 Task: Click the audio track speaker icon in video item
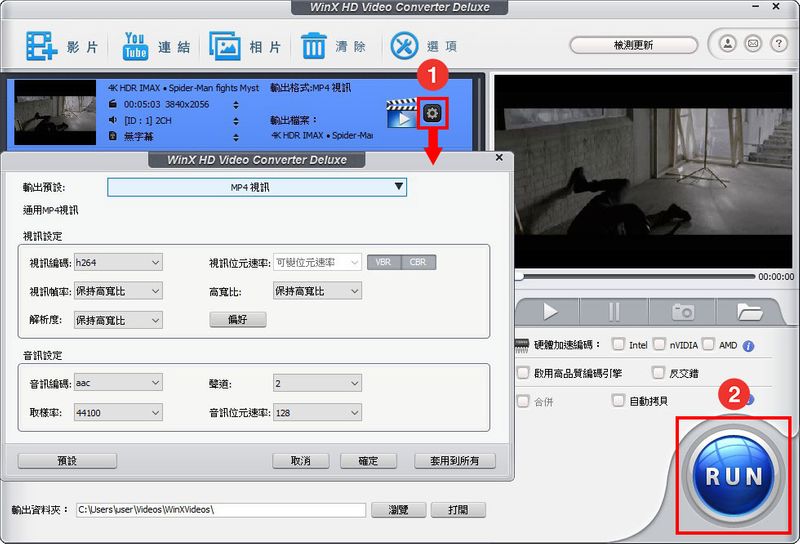(113, 120)
